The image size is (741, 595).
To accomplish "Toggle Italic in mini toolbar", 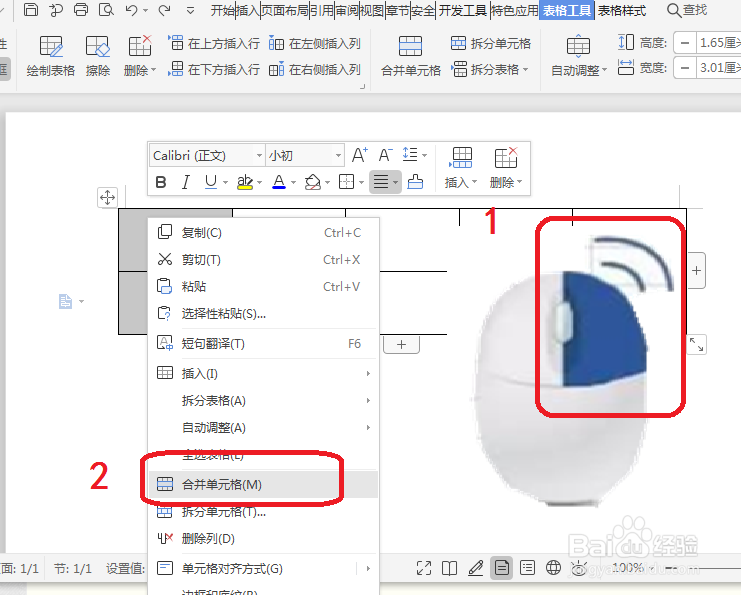I will point(186,182).
